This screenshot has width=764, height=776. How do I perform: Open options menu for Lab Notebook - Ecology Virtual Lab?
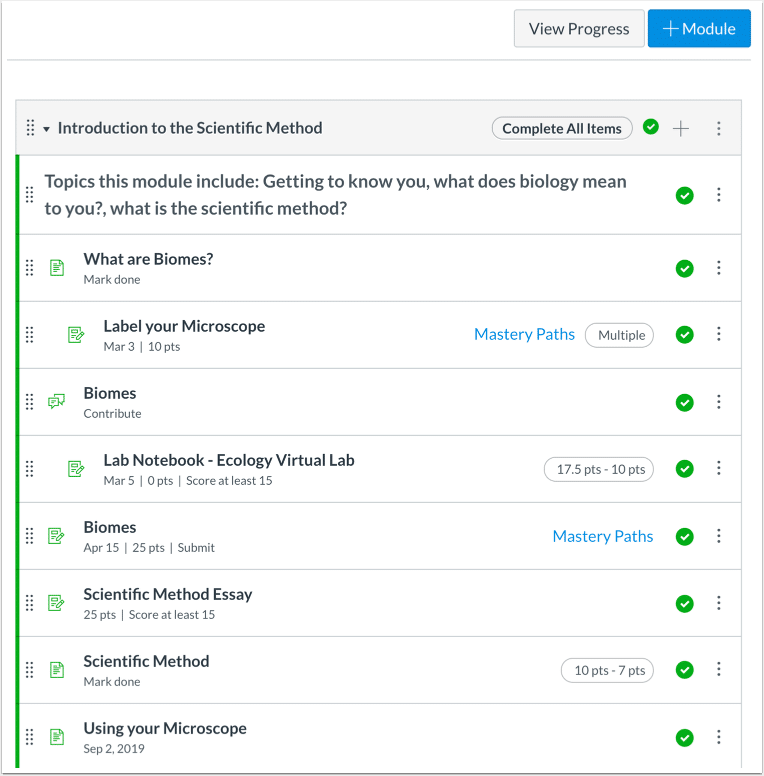(718, 469)
